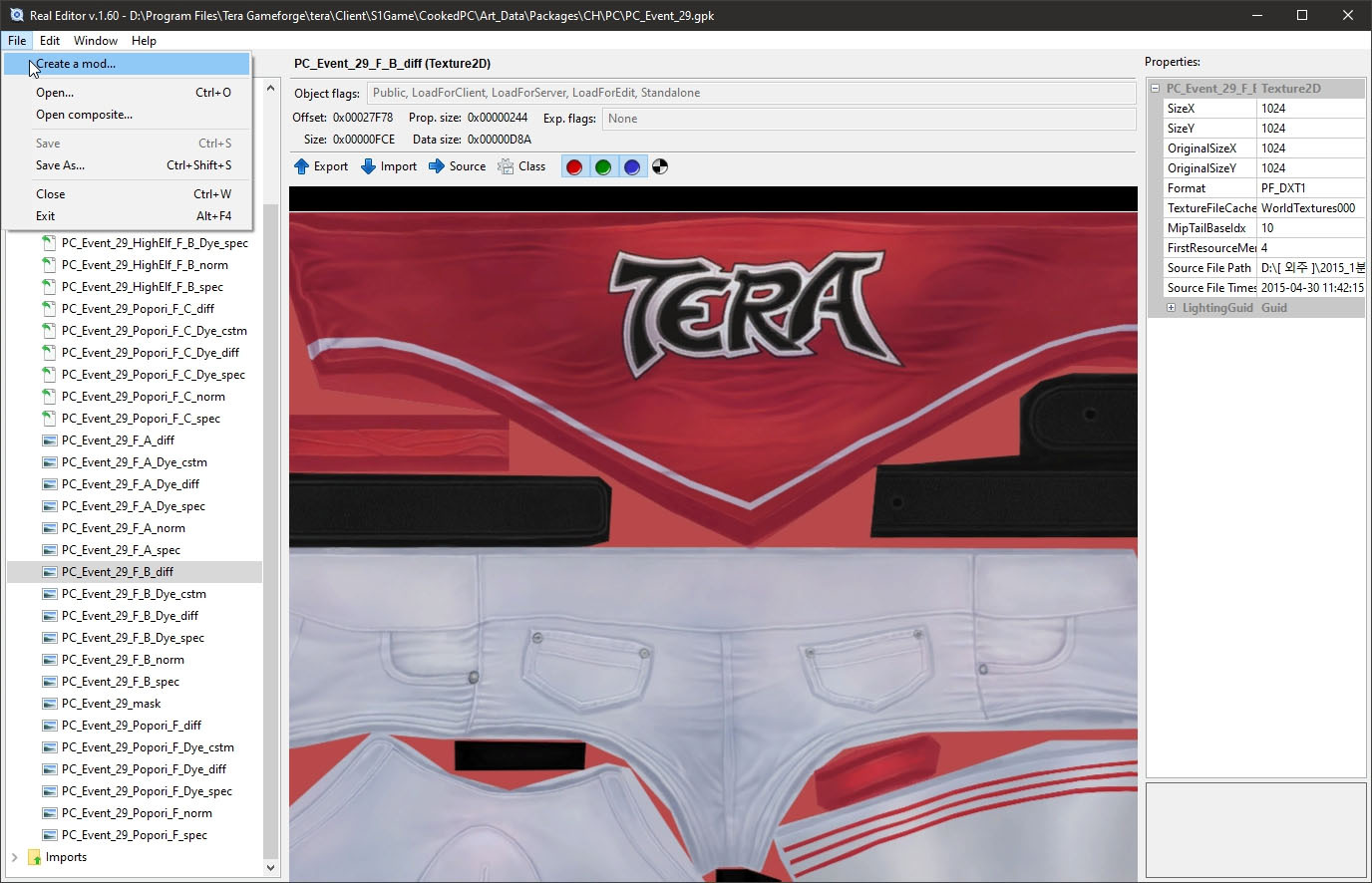
Task: Click the yellow Imports folder icon
Action: tap(34, 857)
